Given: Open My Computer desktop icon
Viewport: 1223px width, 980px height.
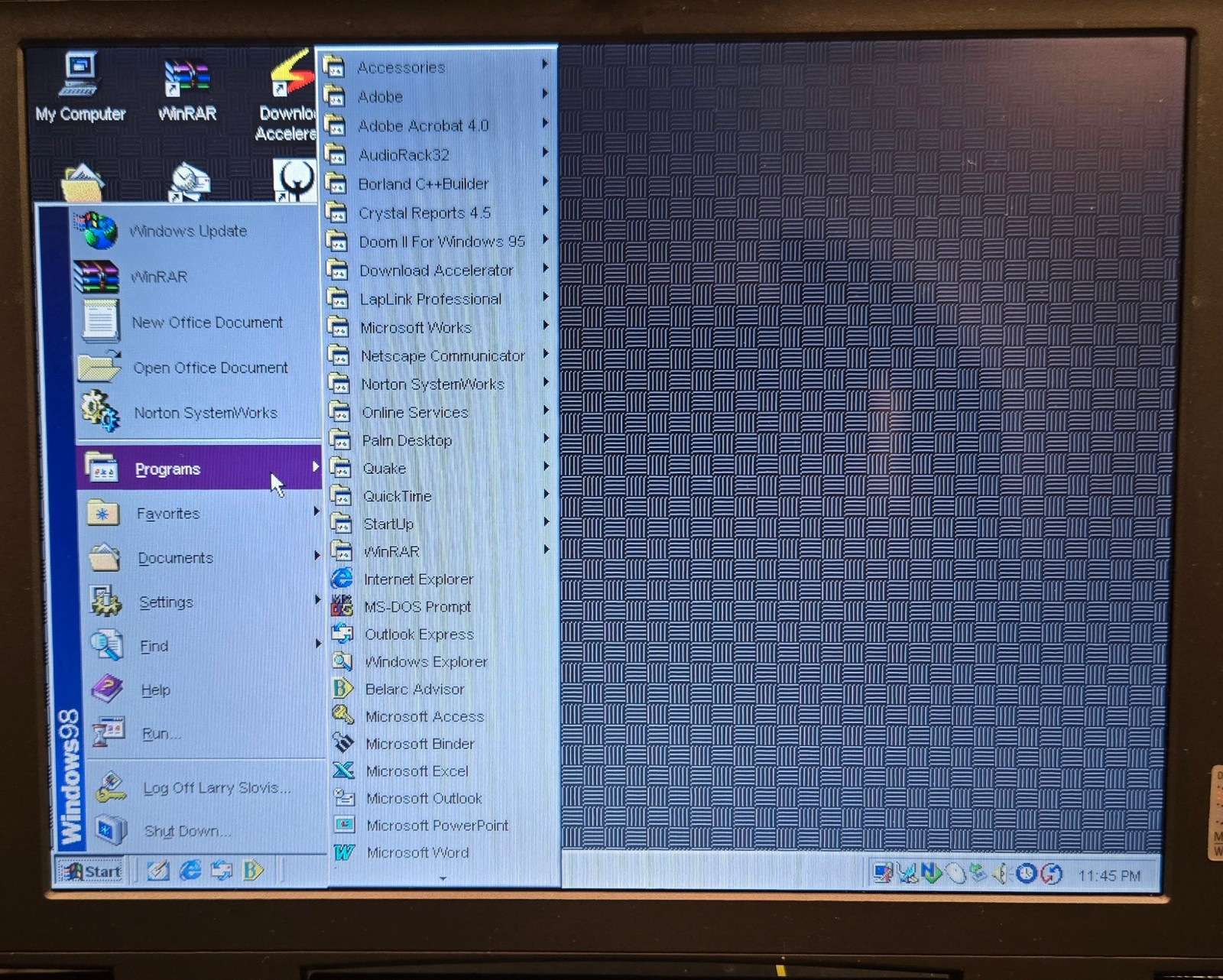Looking at the screenshot, I should pyautogui.click(x=79, y=86).
